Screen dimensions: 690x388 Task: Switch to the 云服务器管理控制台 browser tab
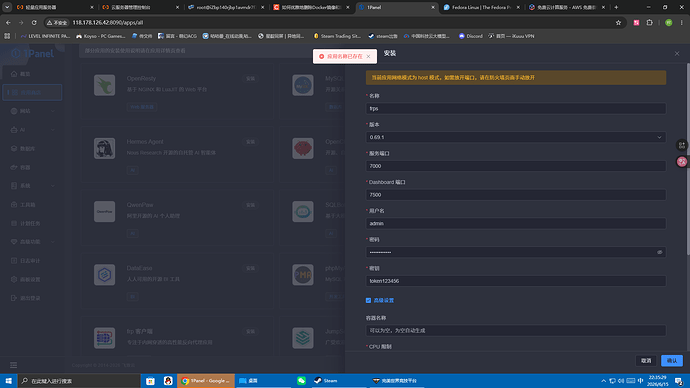click(x=140, y=7)
